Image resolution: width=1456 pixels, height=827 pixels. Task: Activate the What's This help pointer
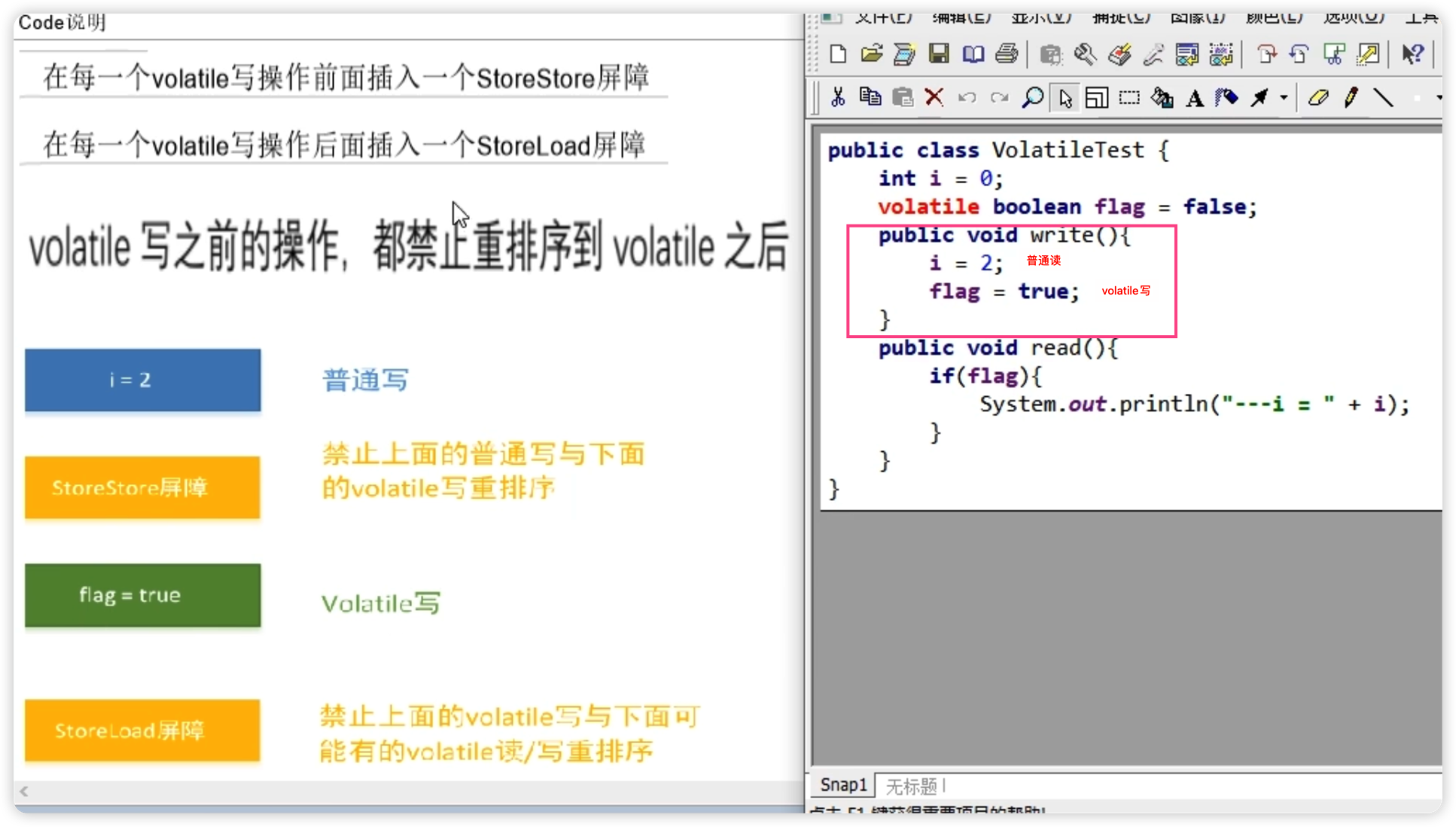[x=1413, y=54]
